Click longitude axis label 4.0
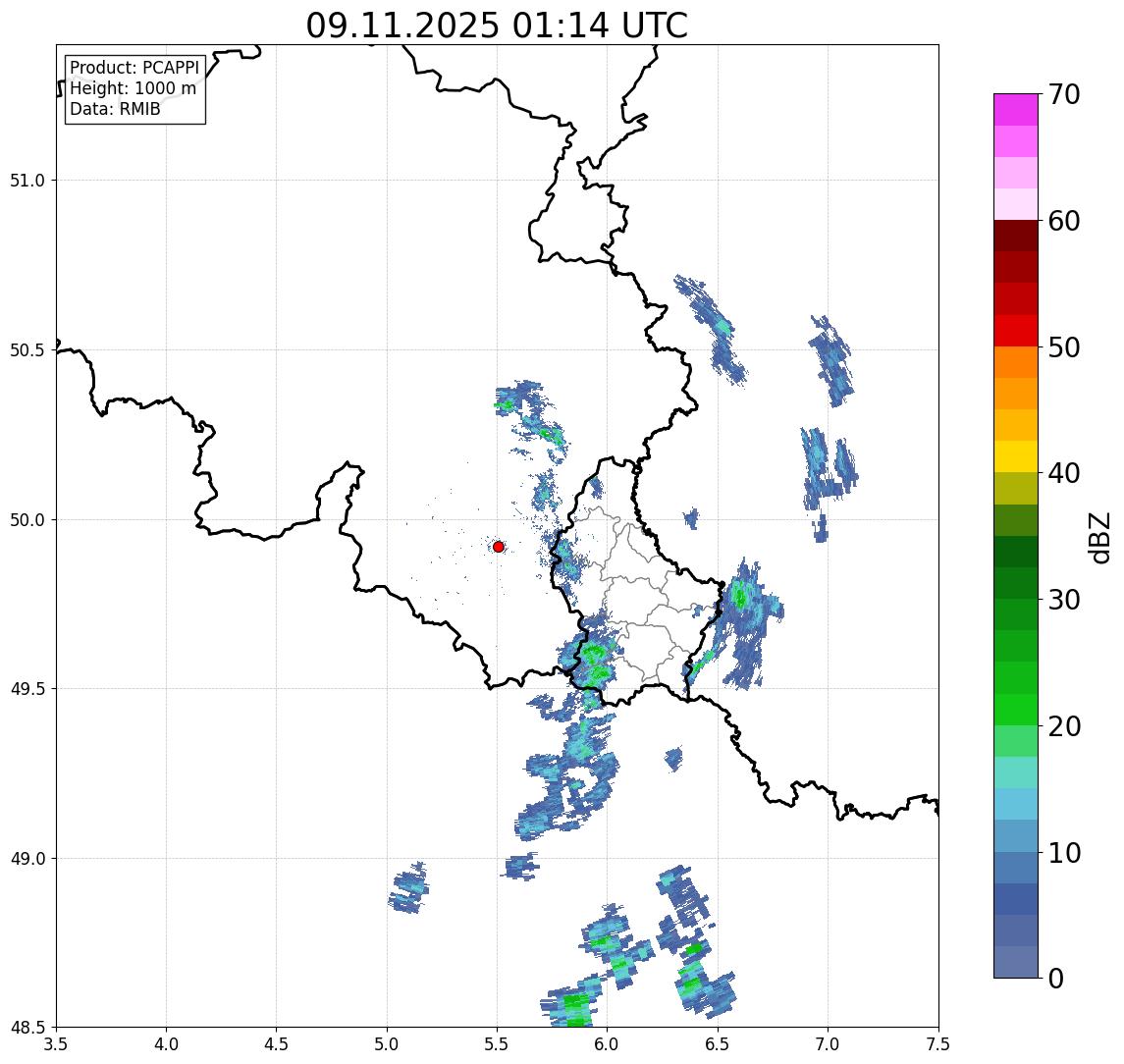Screen dimensions: 1124x1064 [166, 1044]
